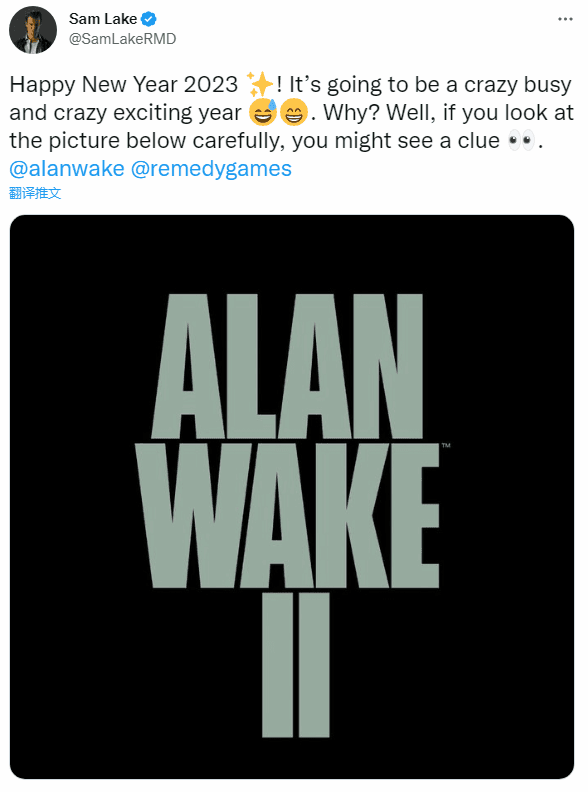Click the Sam Lake display name
Viewport: 588px width, 792px height.
[103, 19]
